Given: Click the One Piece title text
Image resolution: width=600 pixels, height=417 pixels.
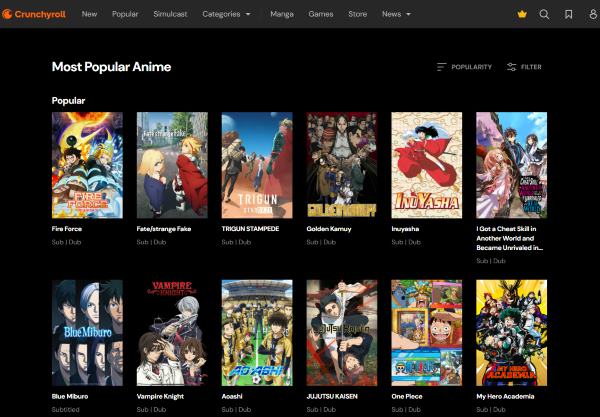Looking at the screenshot, I should click(x=407, y=396).
